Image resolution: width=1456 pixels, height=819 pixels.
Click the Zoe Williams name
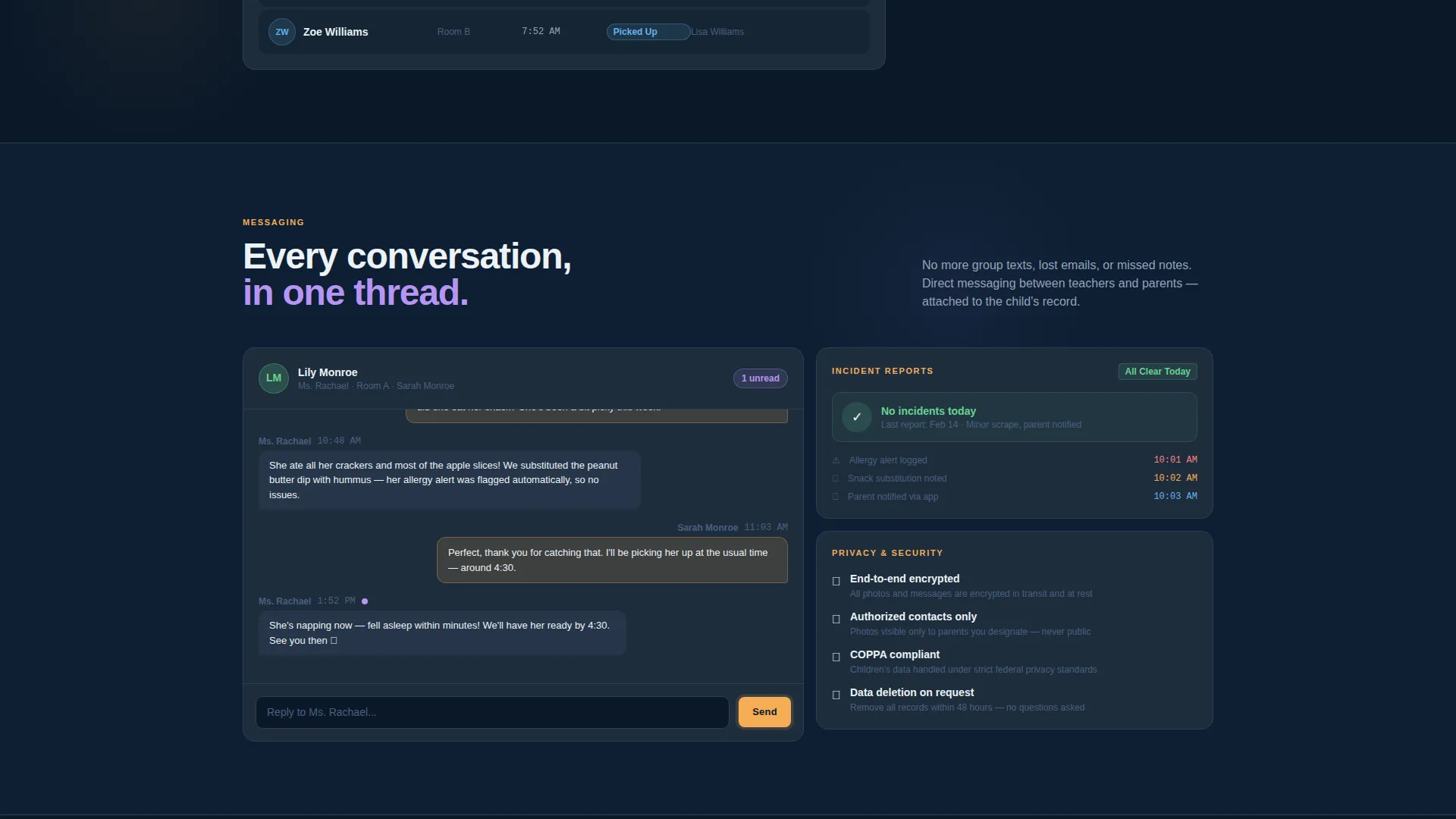click(x=335, y=32)
